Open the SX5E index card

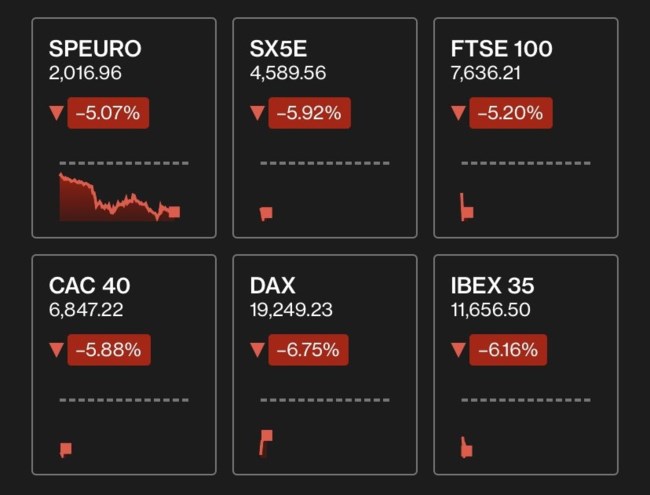[325, 128]
